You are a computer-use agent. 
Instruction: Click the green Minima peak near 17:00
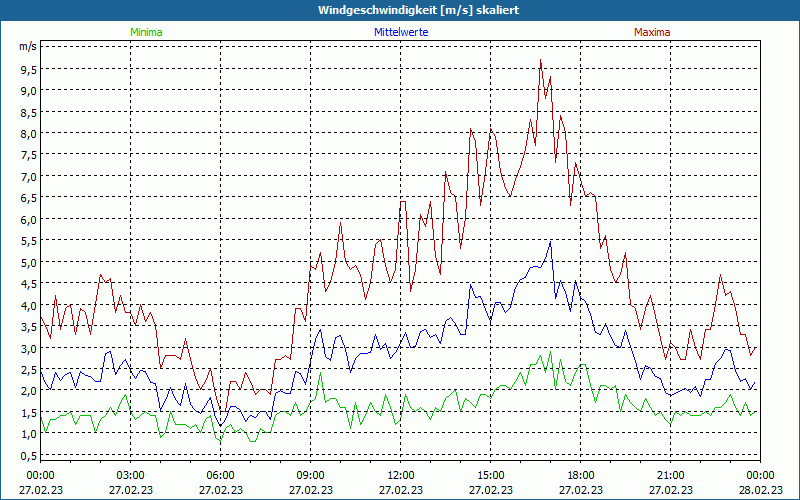tap(550, 352)
